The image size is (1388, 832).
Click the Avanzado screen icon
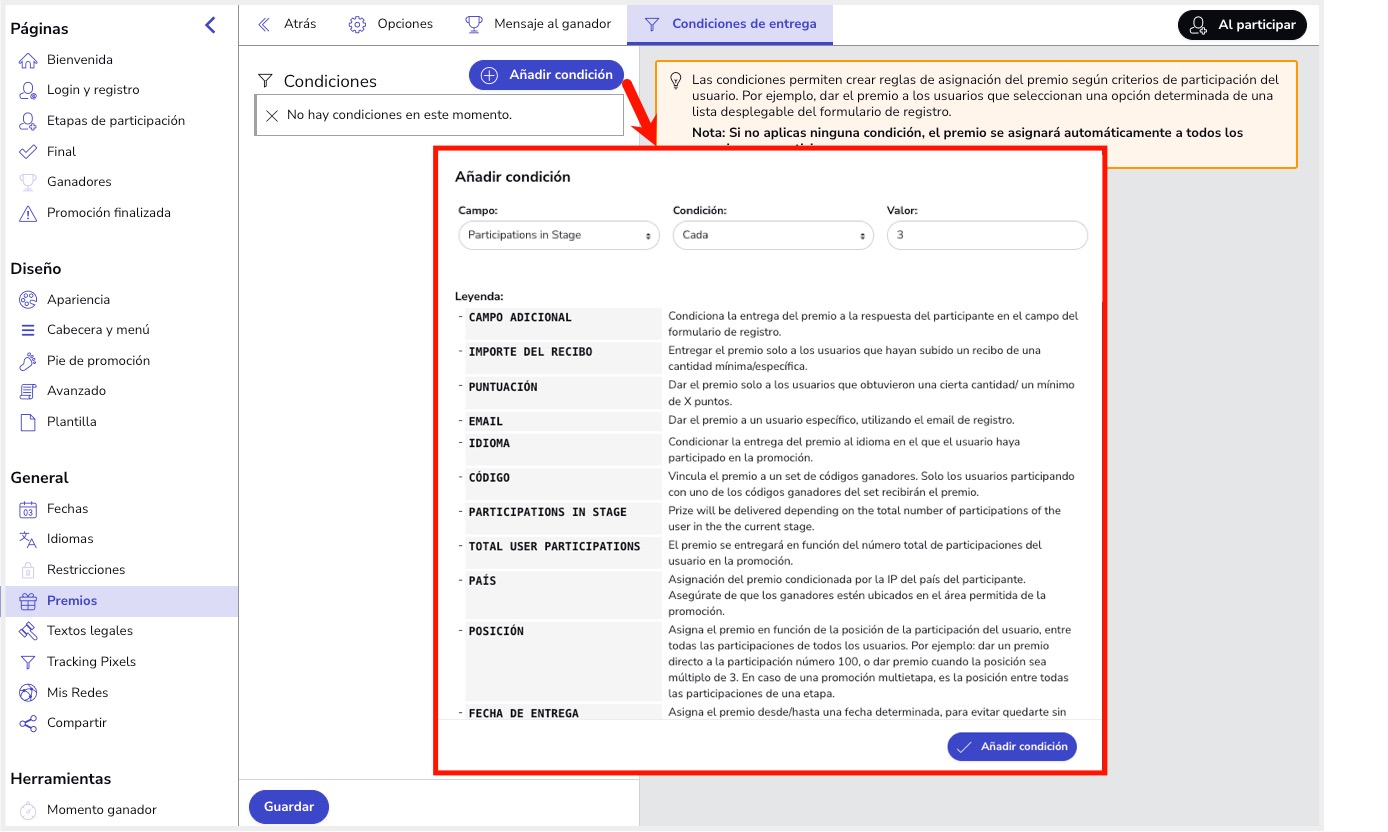tap(28, 391)
